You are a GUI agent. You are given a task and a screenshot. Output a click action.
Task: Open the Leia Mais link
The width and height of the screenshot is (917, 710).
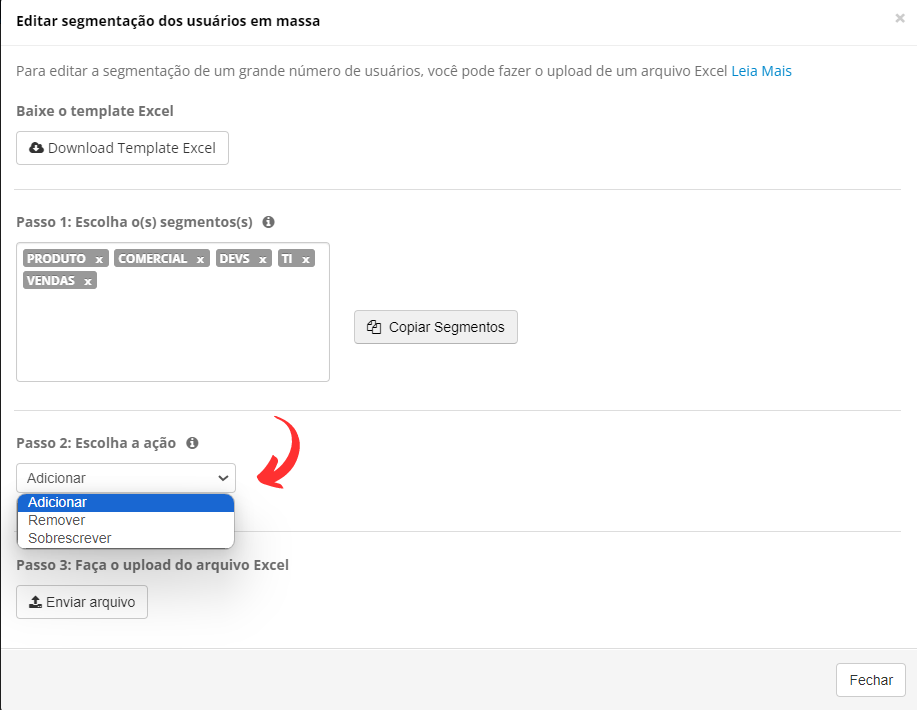pyautogui.click(x=761, y=71)
